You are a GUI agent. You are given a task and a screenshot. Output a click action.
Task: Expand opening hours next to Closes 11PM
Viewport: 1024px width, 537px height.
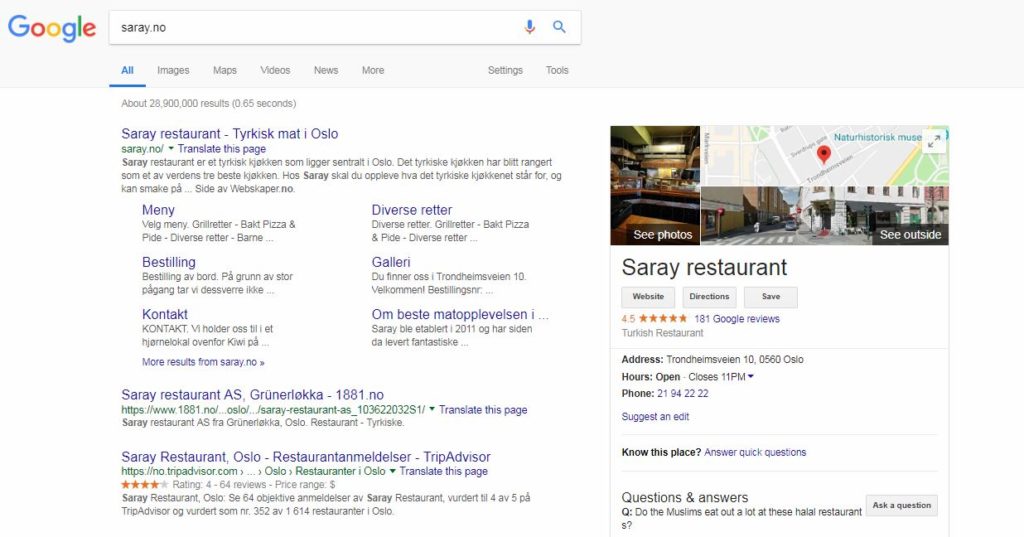point(750,377)
